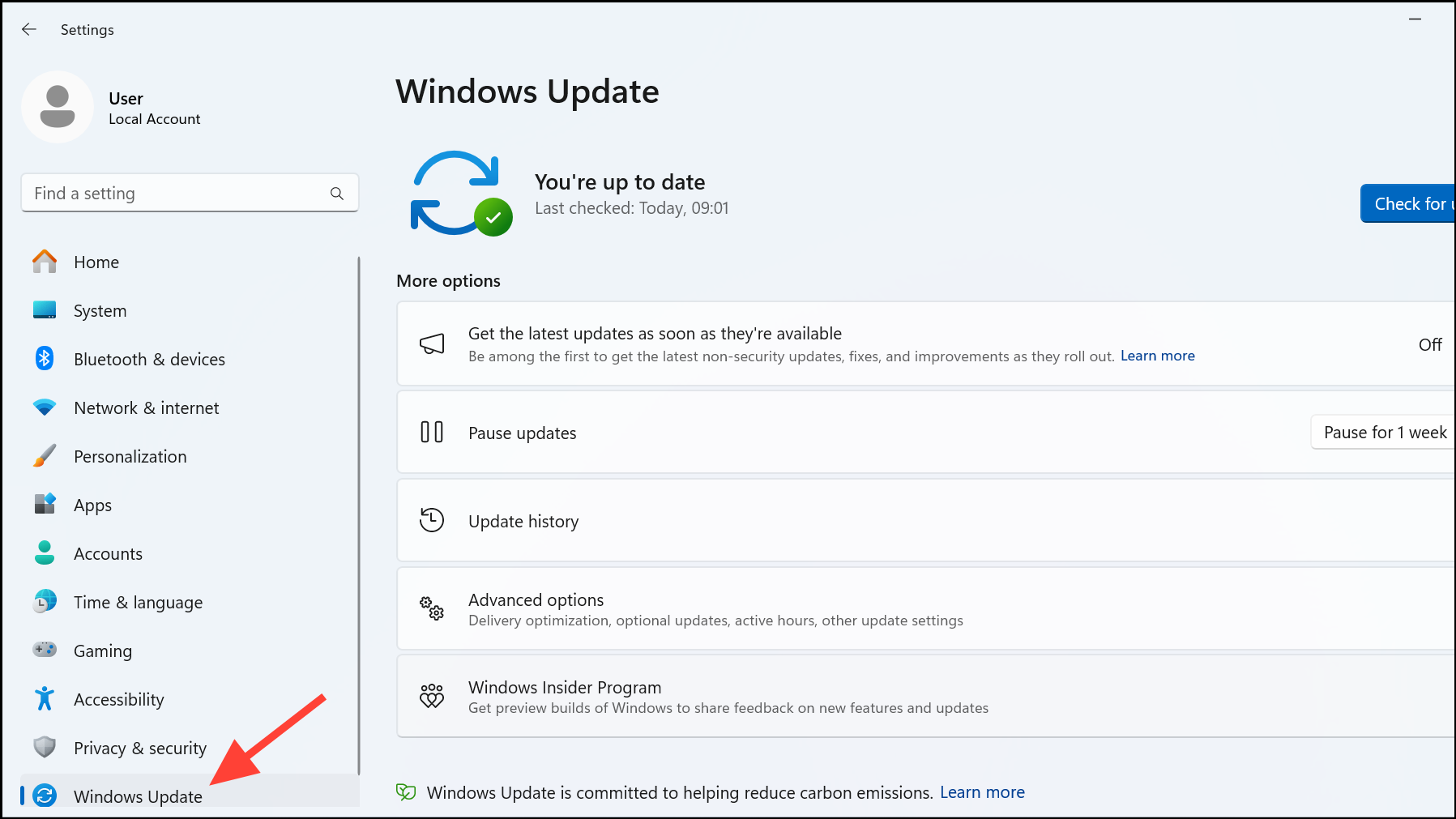Viewport: 1456px width, 819px height.
Task: Click the Personalization paintbrush icon
Action: (x=45, y=456)
